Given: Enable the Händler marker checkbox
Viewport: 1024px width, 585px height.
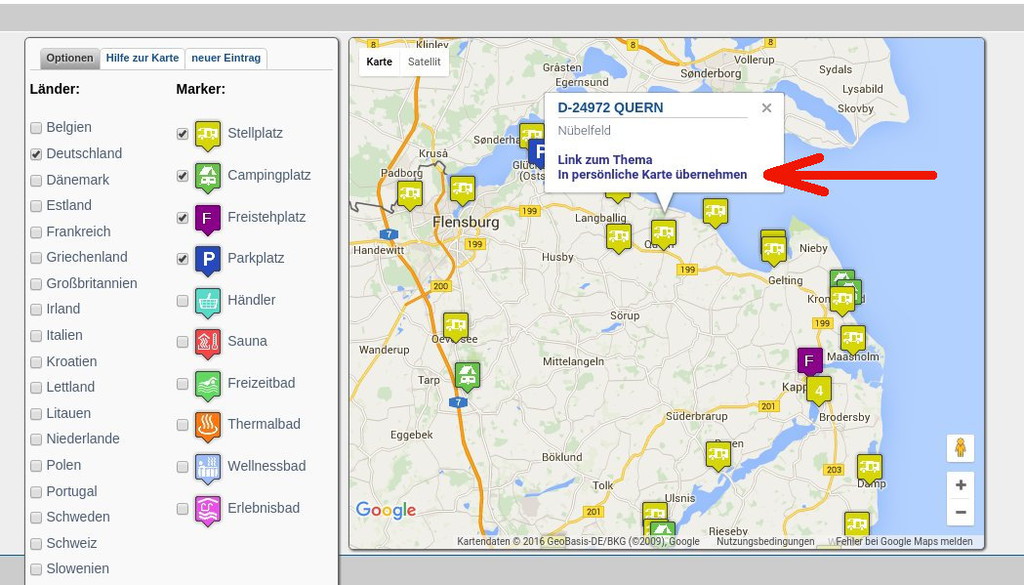Looking at the screenshot, I should [182, 300].
